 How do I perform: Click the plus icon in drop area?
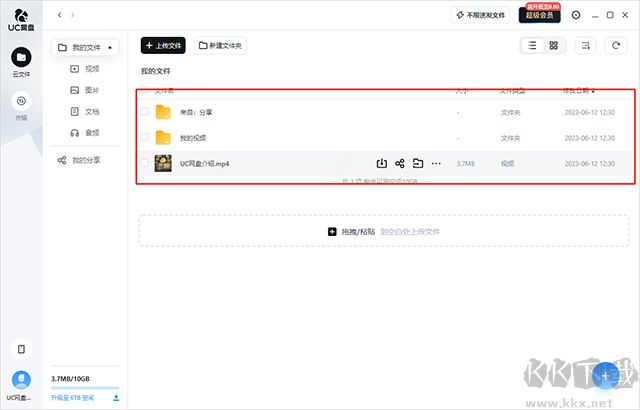point(332,231)
